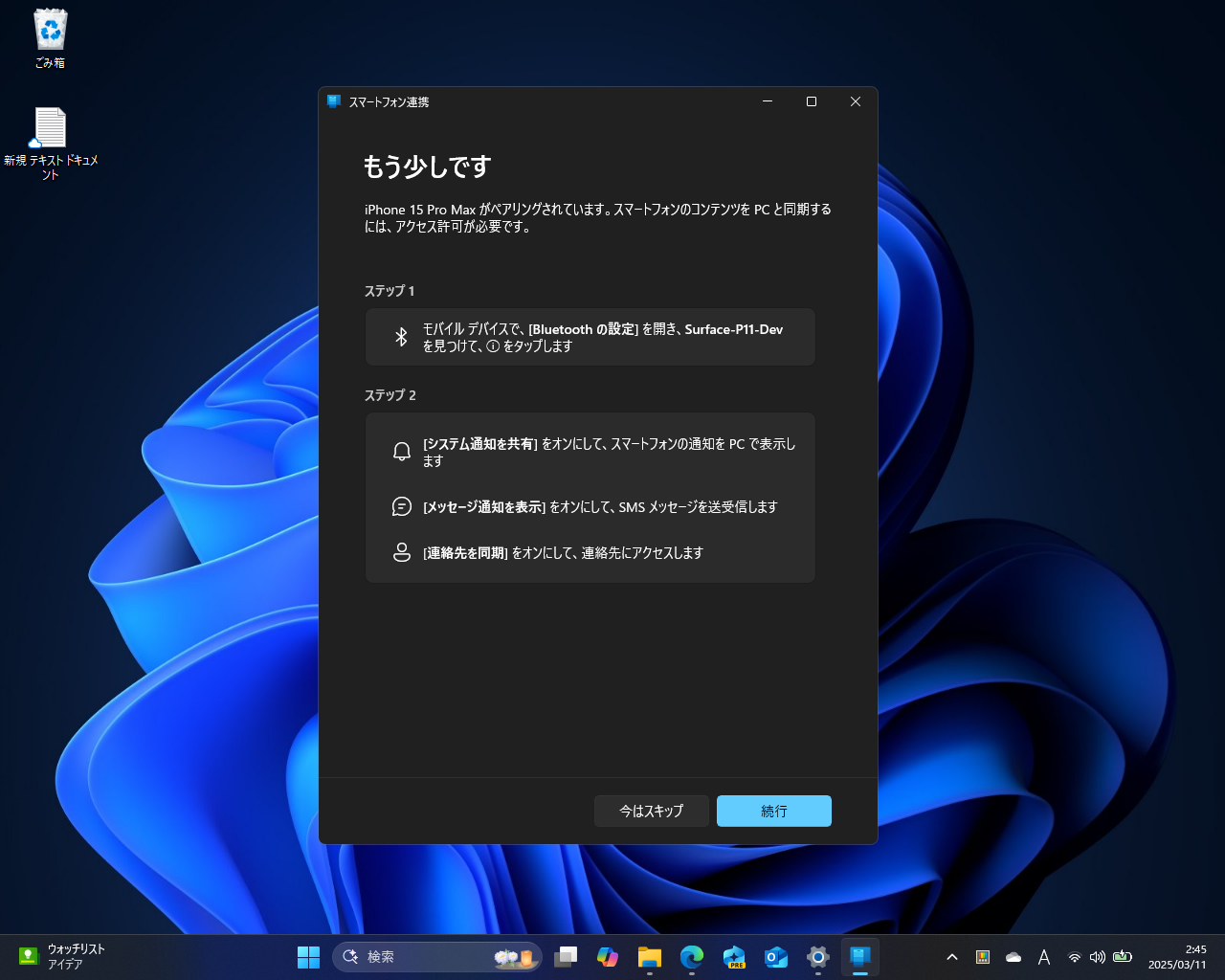Expand the hidden system tray icons
The width and height of the screenshot is (1225, 980).
tap(952, 957)
